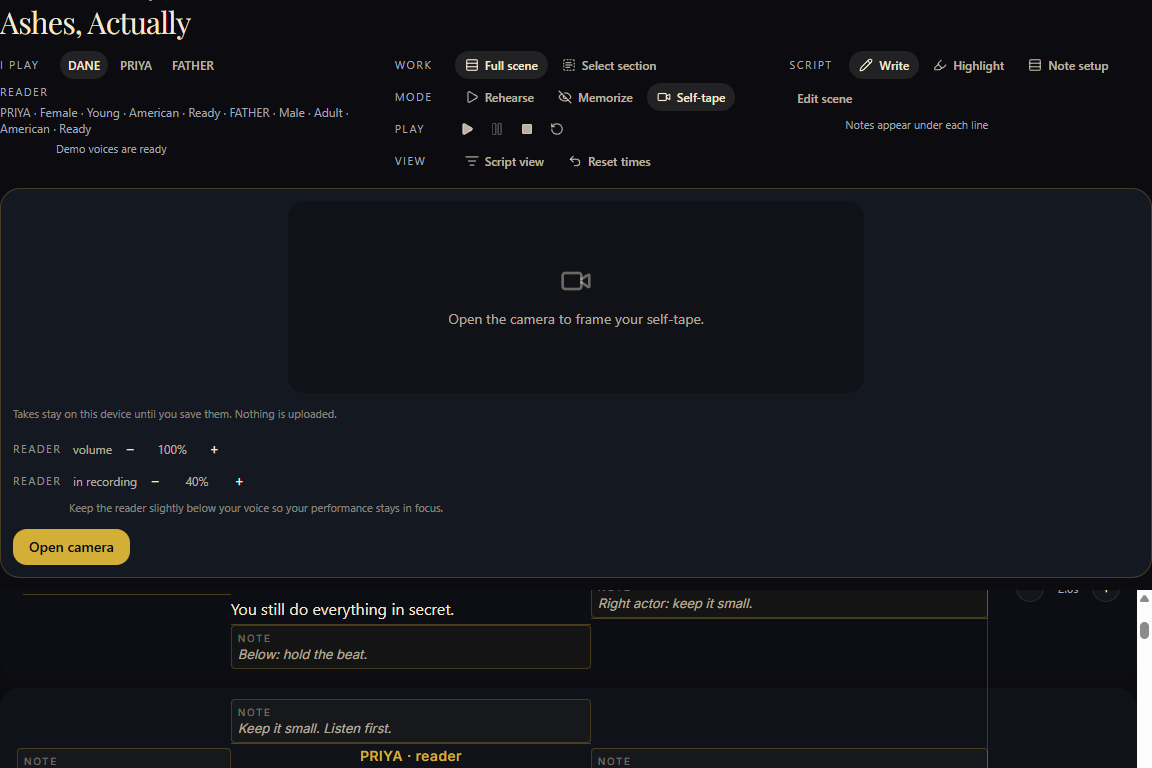Reset times for the scene
Image resolution: width=1152 pixels, height=768 pixels.
pos(610,162)
